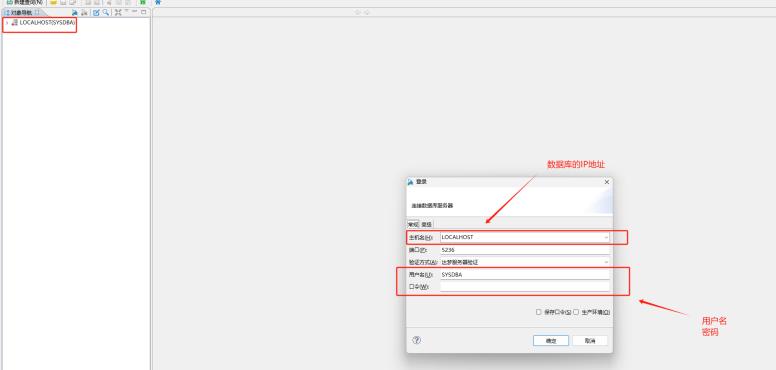Click the disconnect icon in 对象导航 panel
Image resolution: width=776 pixels, height=370 pixels.
coord(84,13)
